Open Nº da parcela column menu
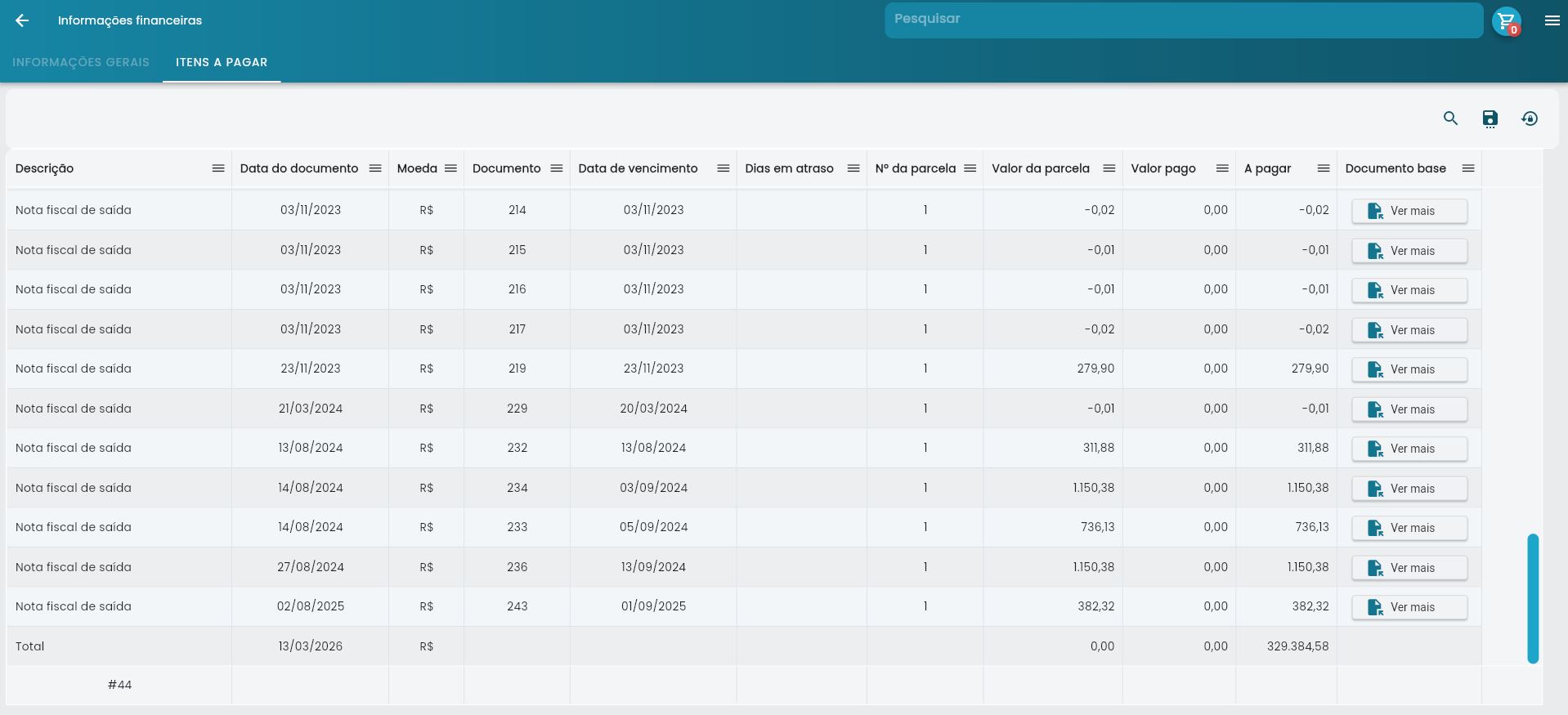The height and width of the screenshot is (715, 1568). (970, 168)
